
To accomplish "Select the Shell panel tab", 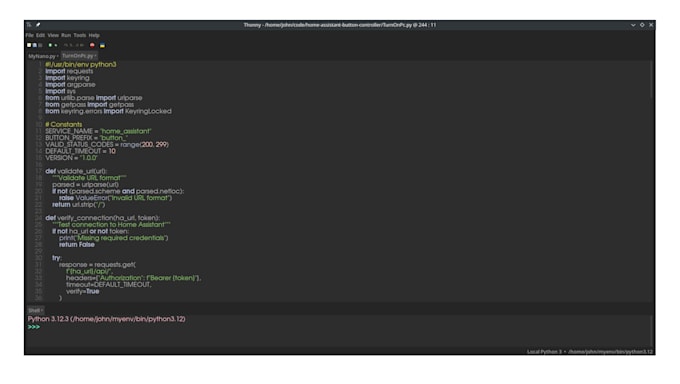I will (35, 310).
